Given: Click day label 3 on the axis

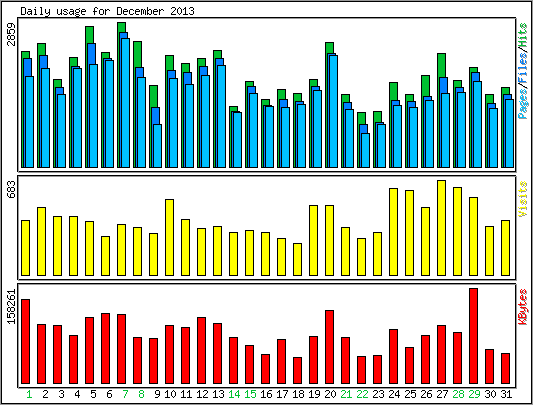Looking at the screenshot, I should pos(61,394).
